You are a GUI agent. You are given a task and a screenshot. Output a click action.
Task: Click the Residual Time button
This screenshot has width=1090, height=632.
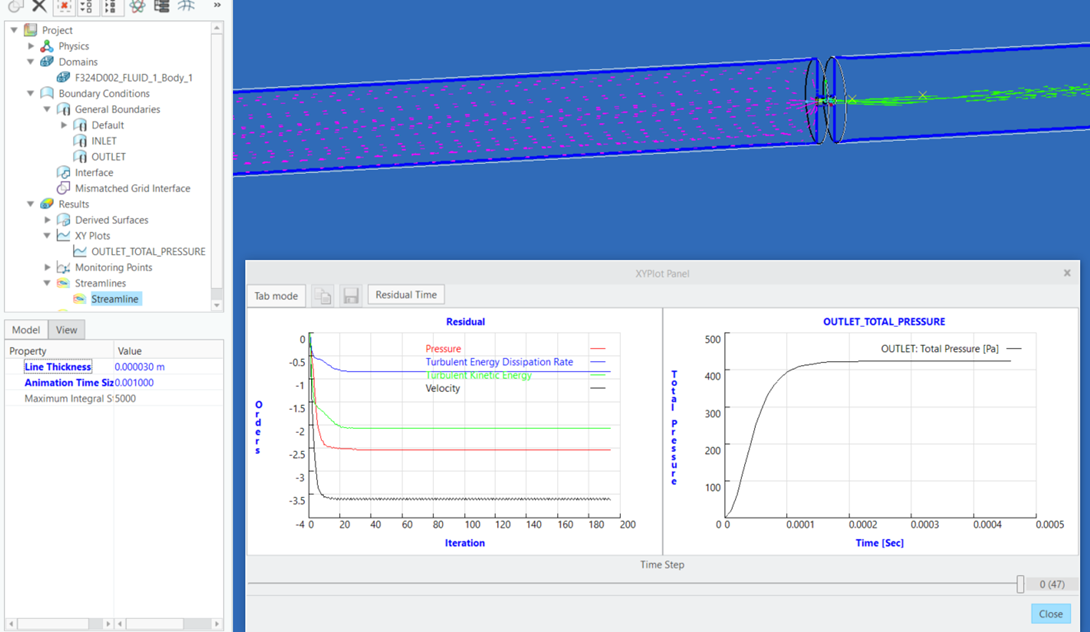click(405, 294)
